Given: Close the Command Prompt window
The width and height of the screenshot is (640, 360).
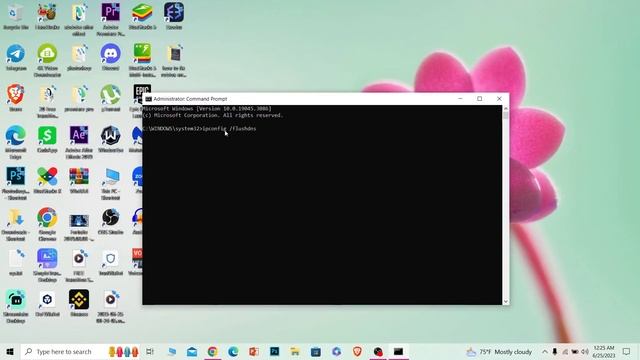Looking at the screenshot, I should (x=499, y=99).
